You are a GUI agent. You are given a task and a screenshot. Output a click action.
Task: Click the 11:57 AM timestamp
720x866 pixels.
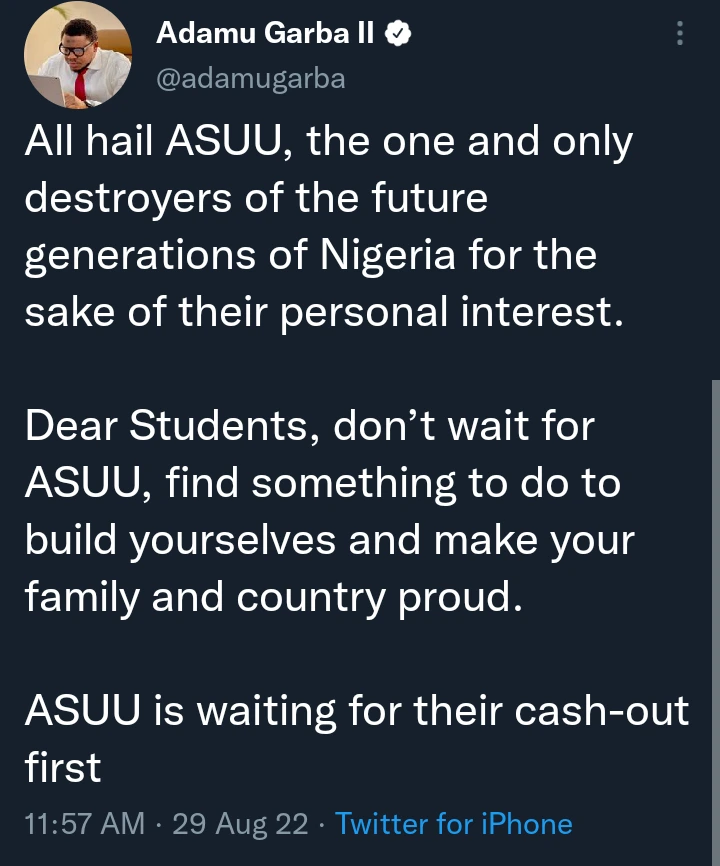[84, 824]
